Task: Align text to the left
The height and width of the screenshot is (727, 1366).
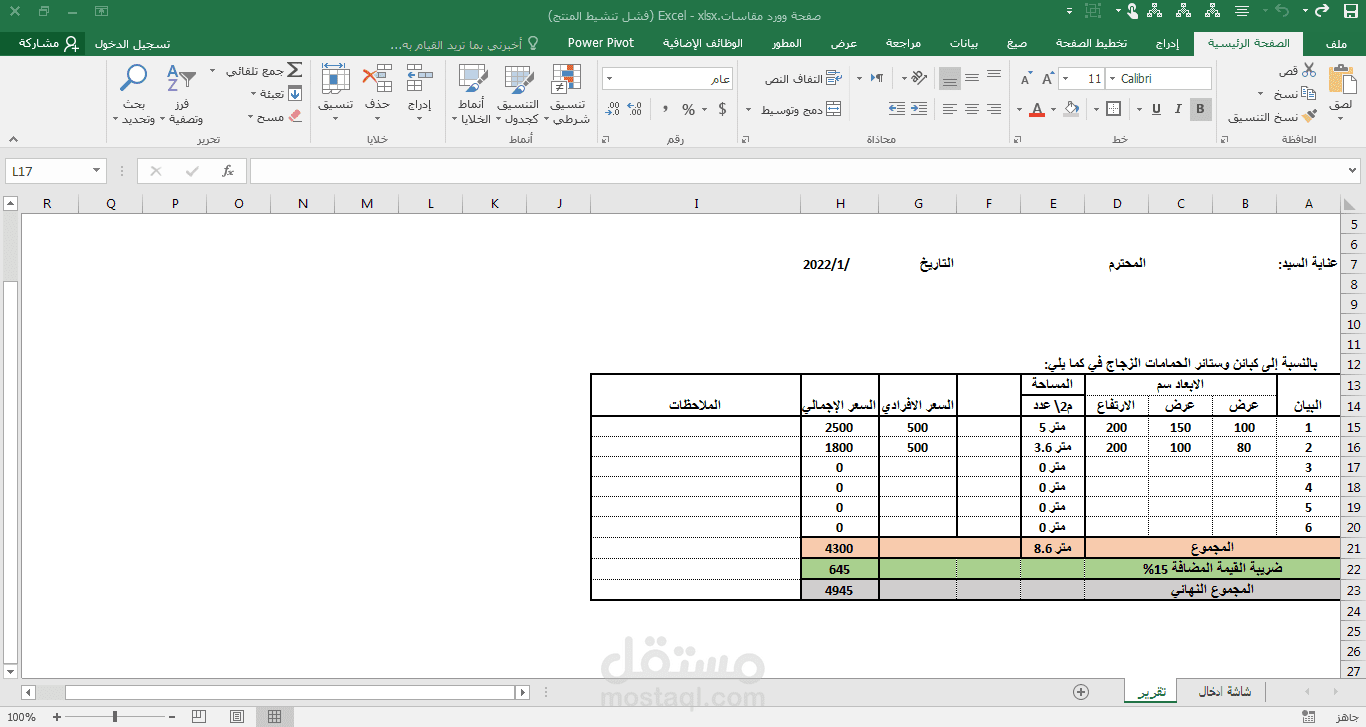Action: point(950,109)
